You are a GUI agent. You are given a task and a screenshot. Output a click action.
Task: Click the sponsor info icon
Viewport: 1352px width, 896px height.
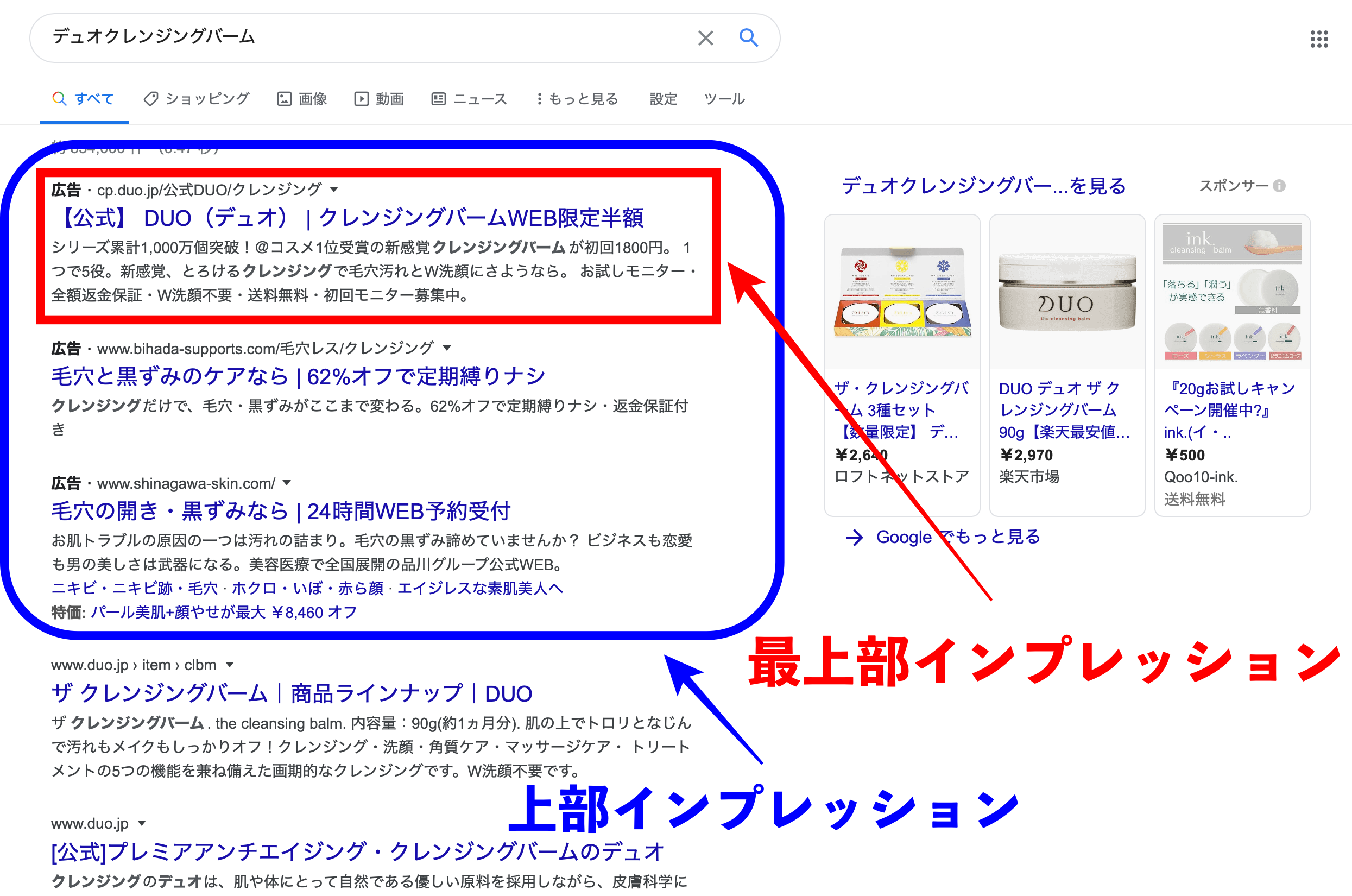coord(1279,186)
